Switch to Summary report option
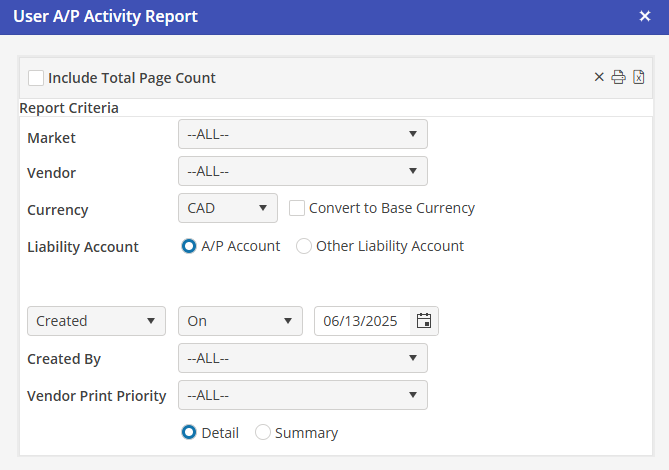The width and height of the screenshot is (669, 470). click(263, 433)
